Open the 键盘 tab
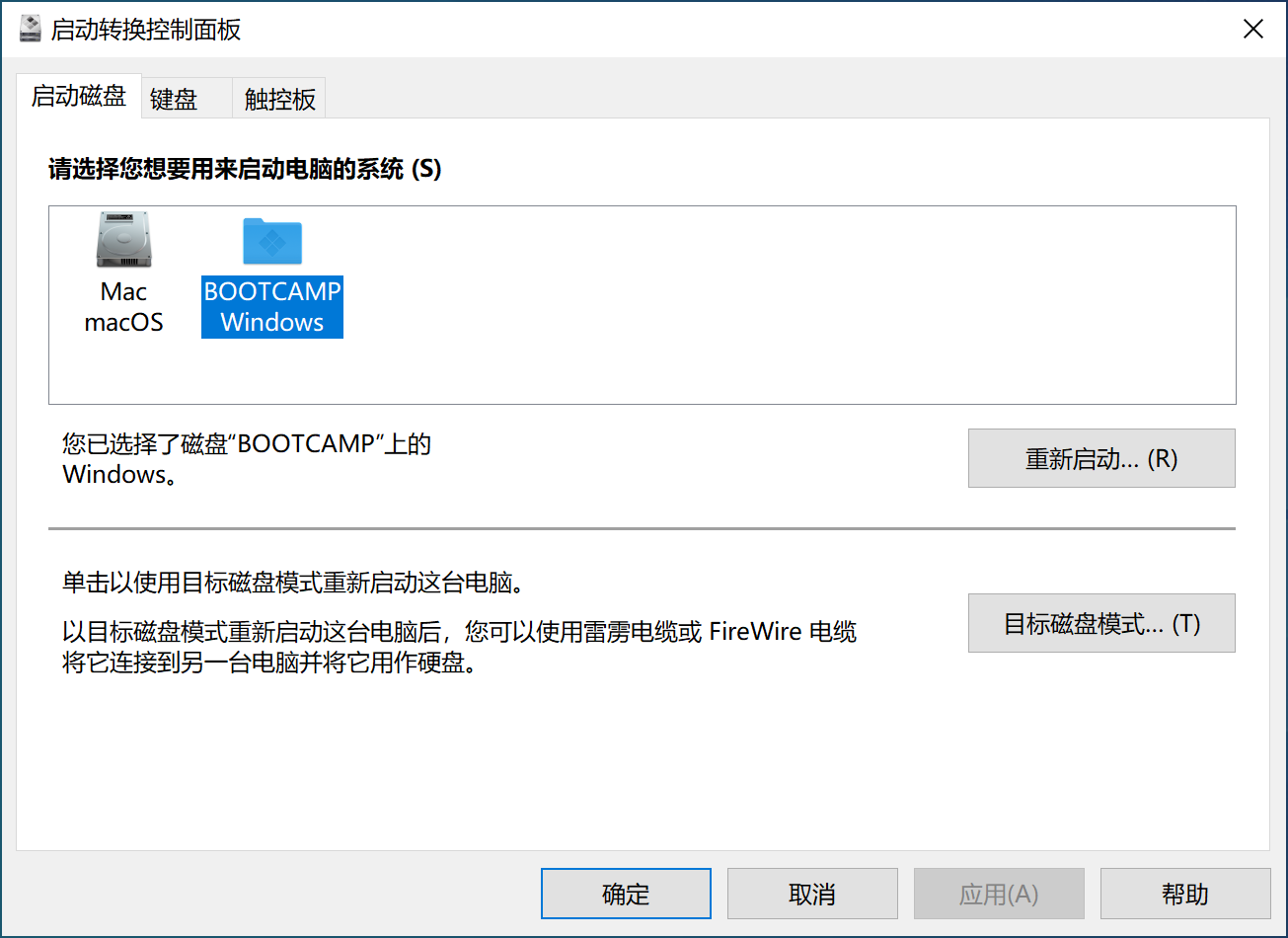This screenshot has width=1288, height=938. click(x=187, y=99)
